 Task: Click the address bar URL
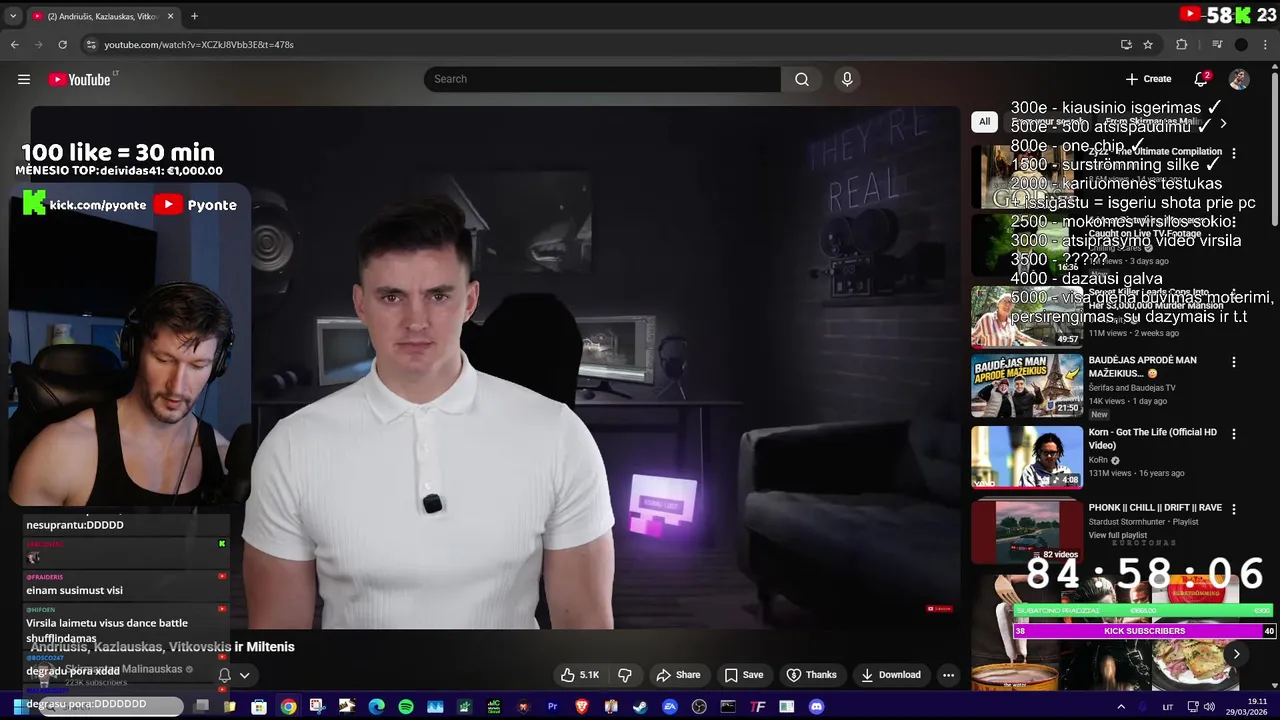click(x=199, y=44)
